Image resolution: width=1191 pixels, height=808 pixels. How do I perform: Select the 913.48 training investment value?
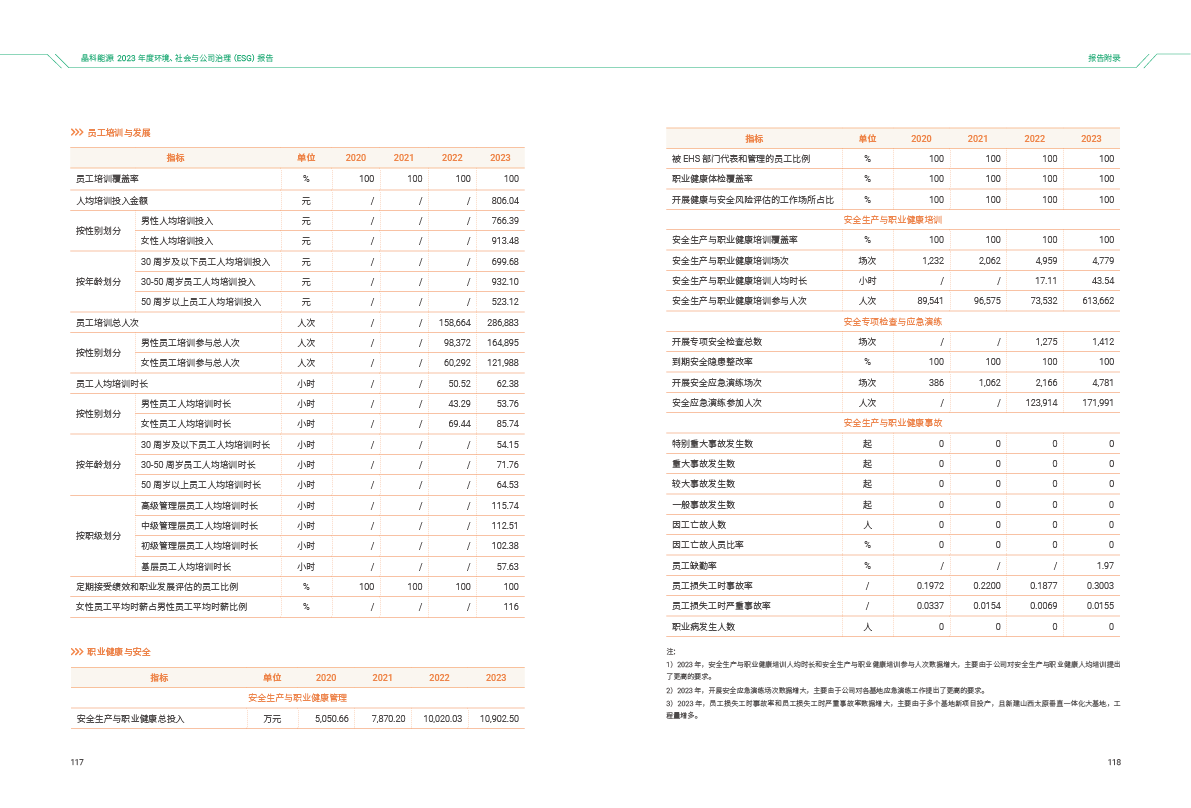coord(505,241)
